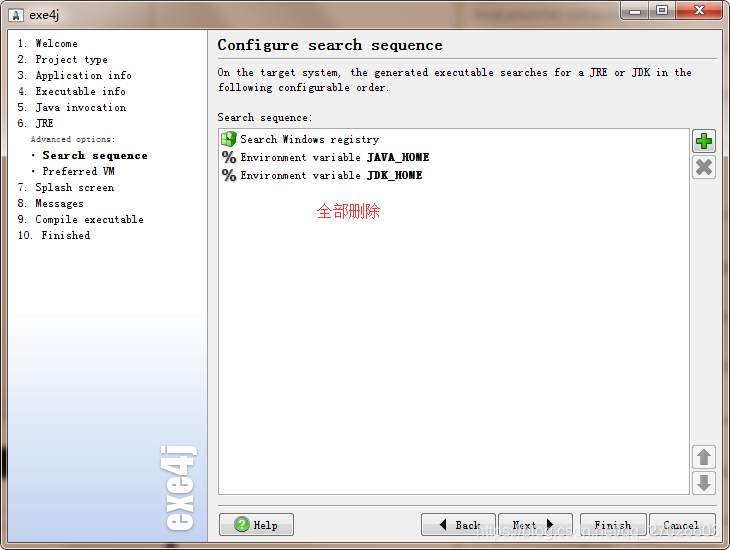
Task: Go to step 8 Messages
Action: 50,204
